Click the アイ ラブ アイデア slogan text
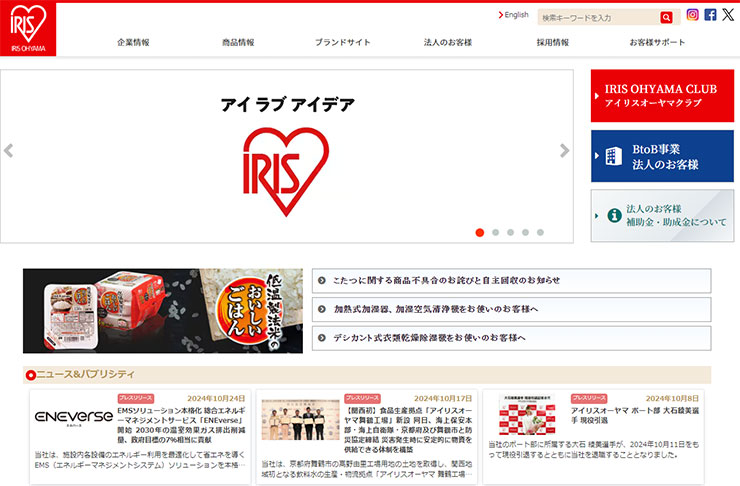The image size is (740, 486). coord(287,104)
